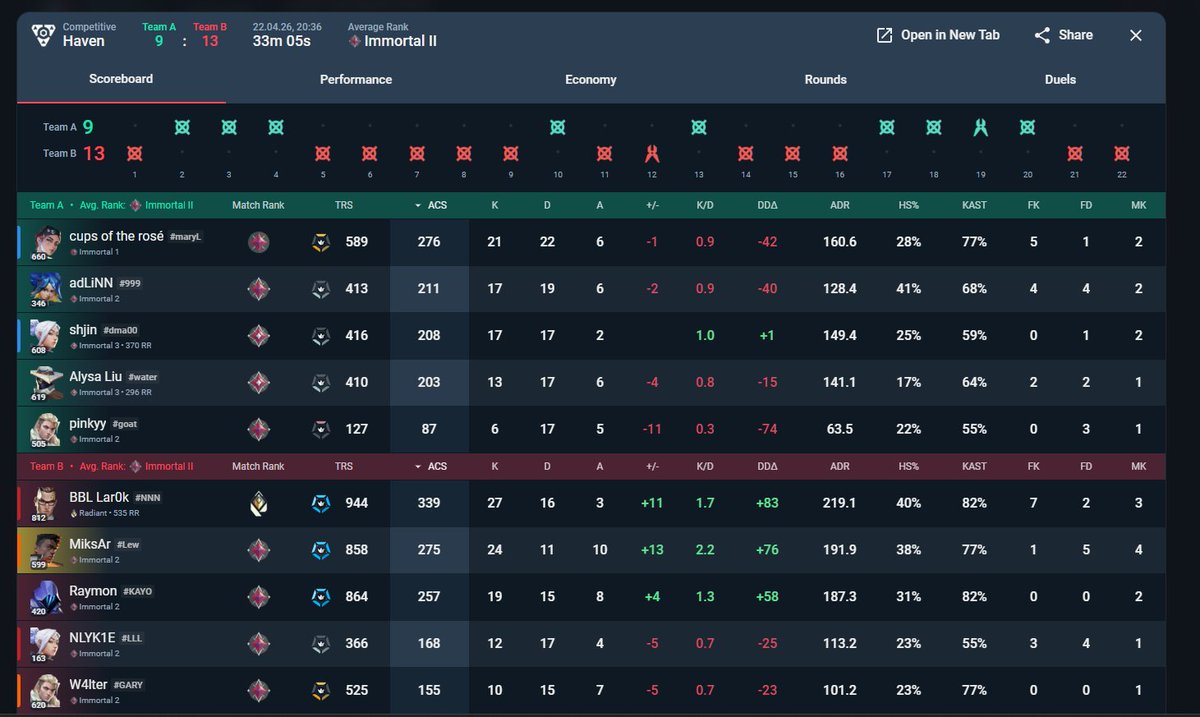Click pinkyy's match rank icon
This screenshot has height=717, width=1200.
258,430
